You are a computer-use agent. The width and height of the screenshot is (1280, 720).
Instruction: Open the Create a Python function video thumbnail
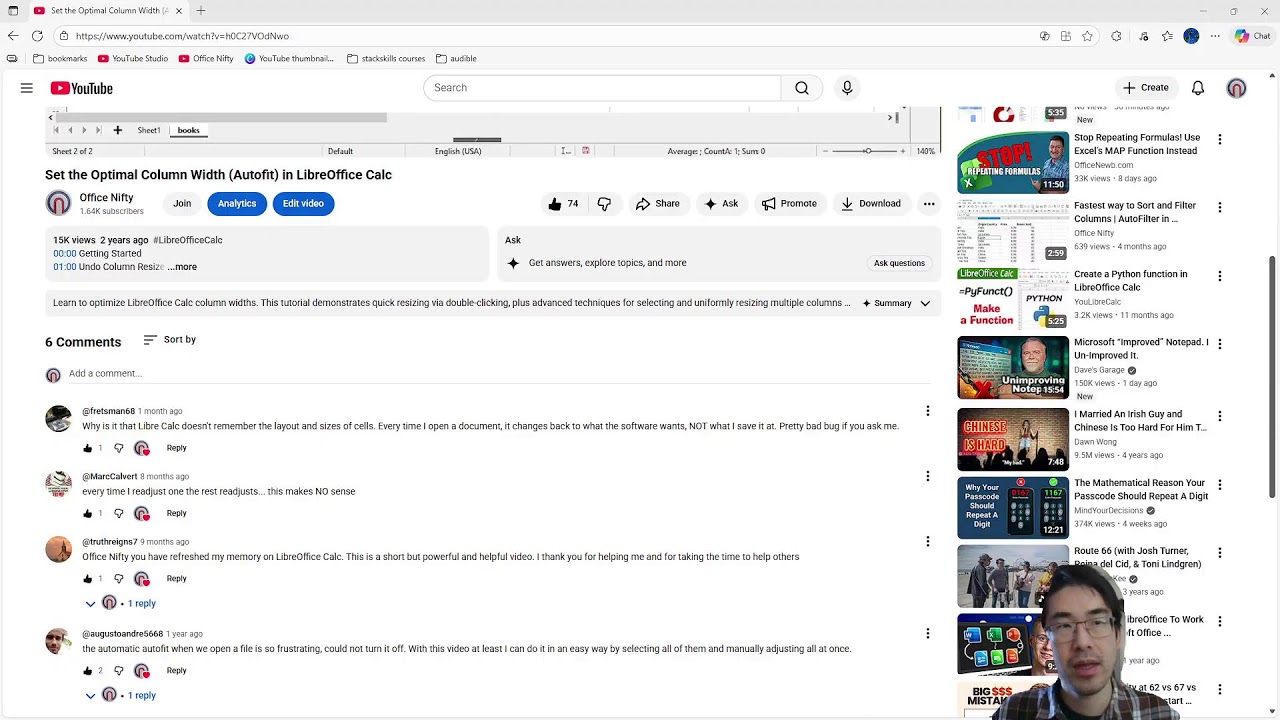tap(1013, 298)
